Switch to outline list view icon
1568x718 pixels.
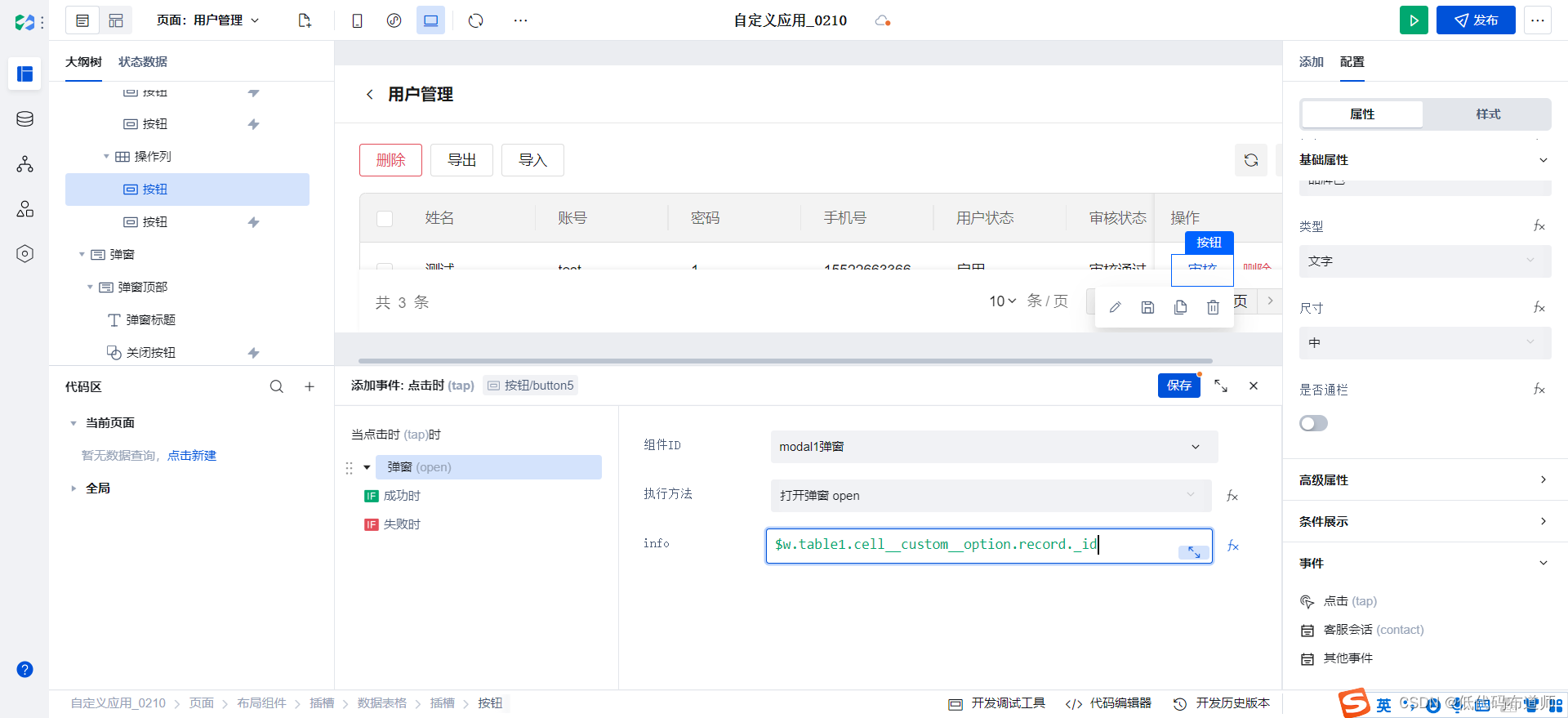click(82, 20)
